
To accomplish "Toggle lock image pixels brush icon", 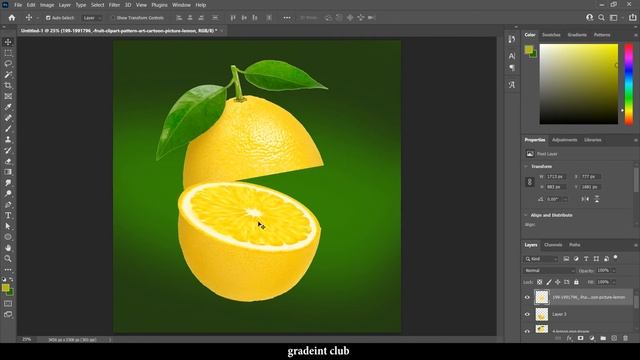I will point(549,282).
